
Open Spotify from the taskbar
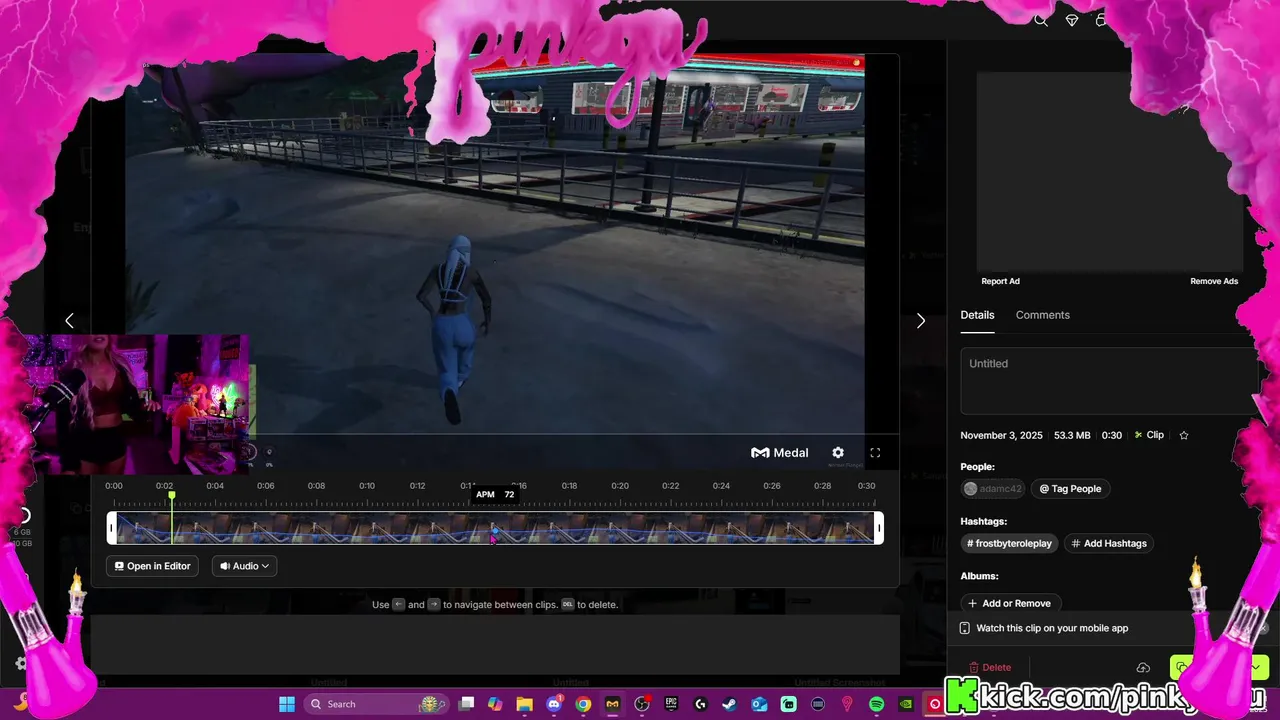coord(877,704)
